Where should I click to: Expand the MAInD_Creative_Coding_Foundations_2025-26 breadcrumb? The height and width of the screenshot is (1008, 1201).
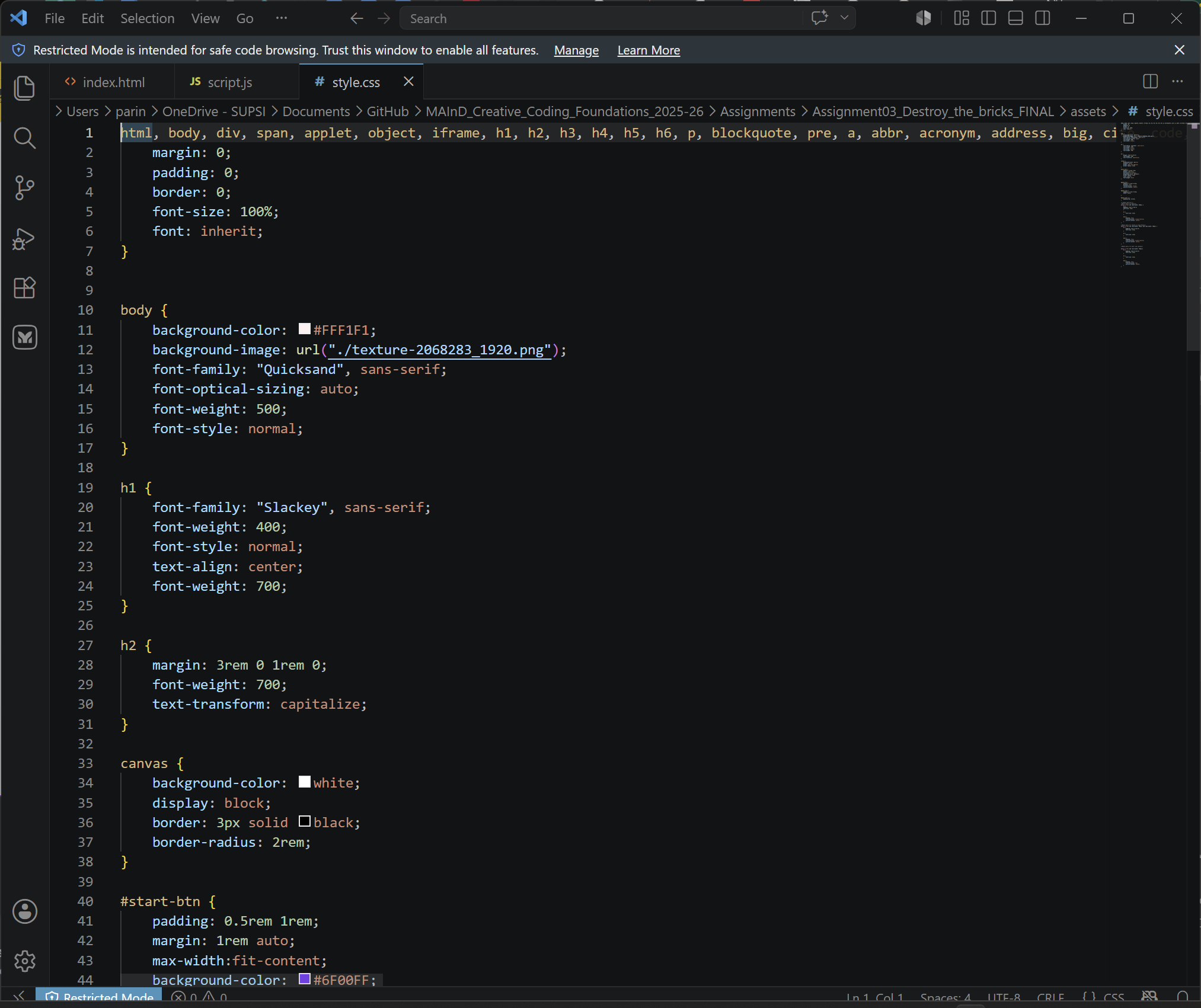pyautogui.click(x=564, y=111)
